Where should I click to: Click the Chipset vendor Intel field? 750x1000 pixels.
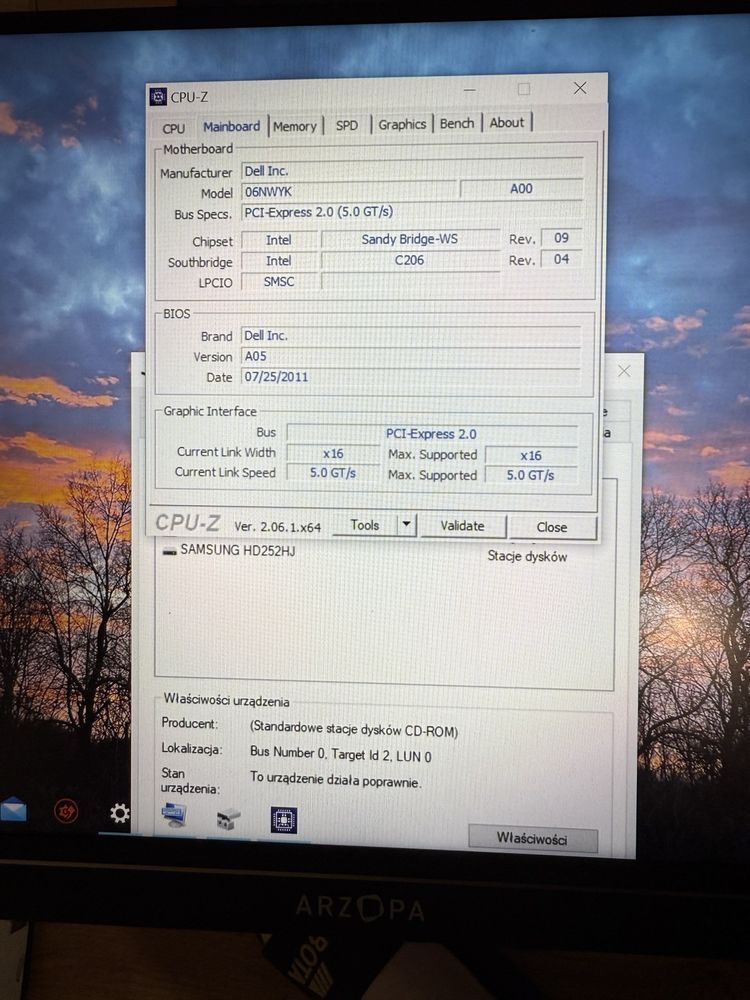point(279,240)
